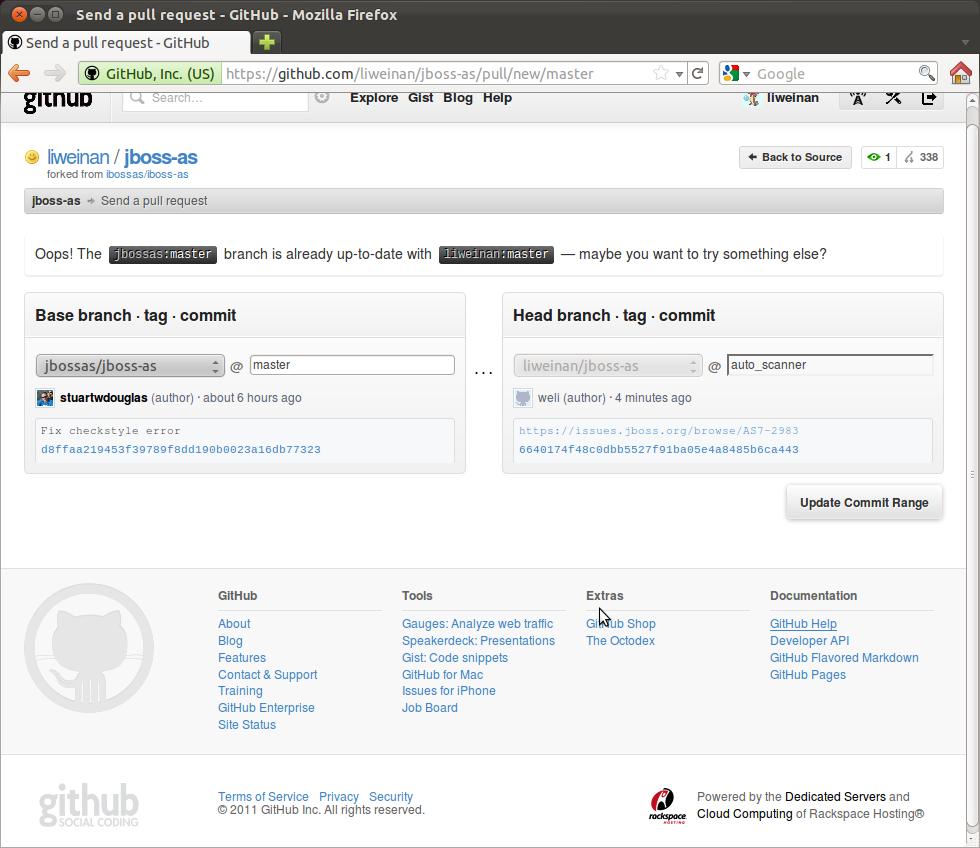Show site identity for GitHub, Inc. (US)

(x=150, y=74)
